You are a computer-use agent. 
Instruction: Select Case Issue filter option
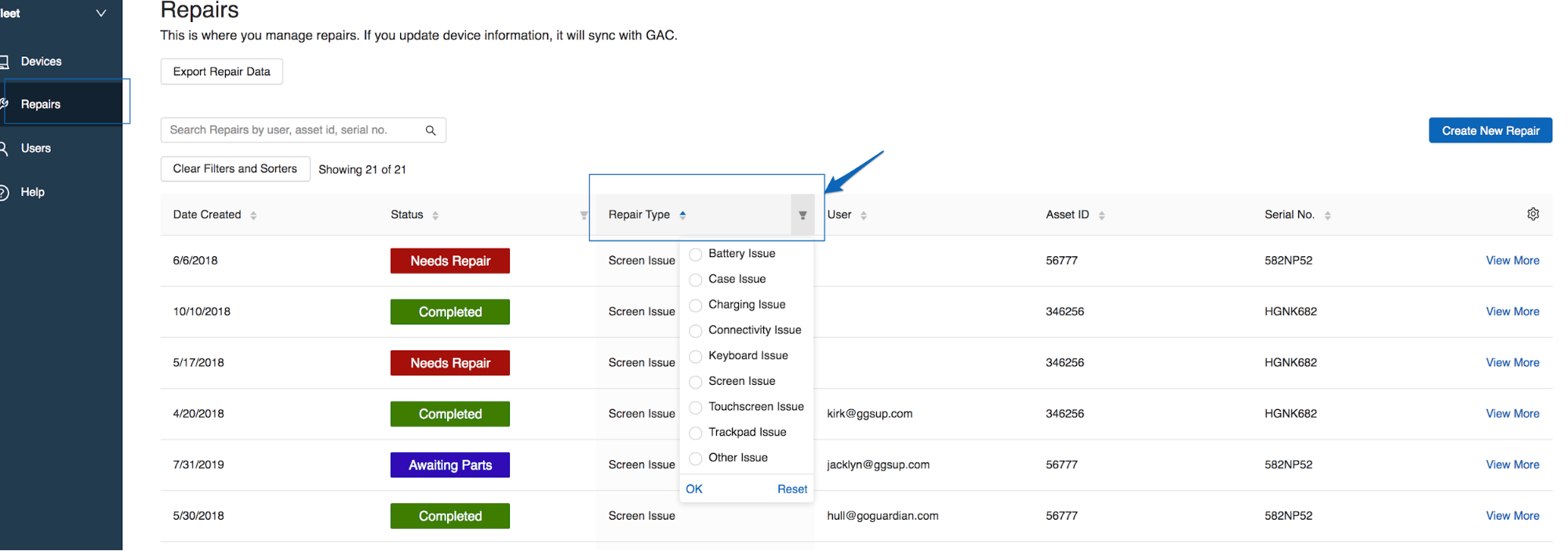coord(695,280)
